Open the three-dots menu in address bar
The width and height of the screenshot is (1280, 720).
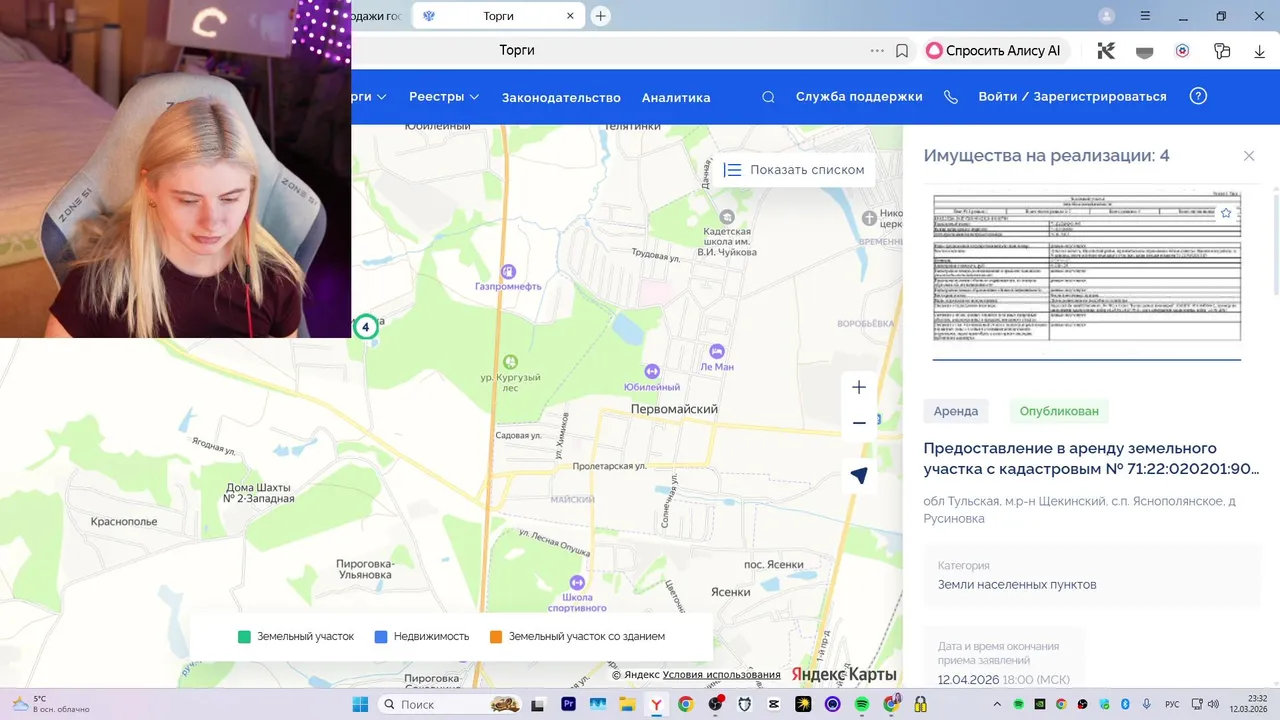point(877,51)
